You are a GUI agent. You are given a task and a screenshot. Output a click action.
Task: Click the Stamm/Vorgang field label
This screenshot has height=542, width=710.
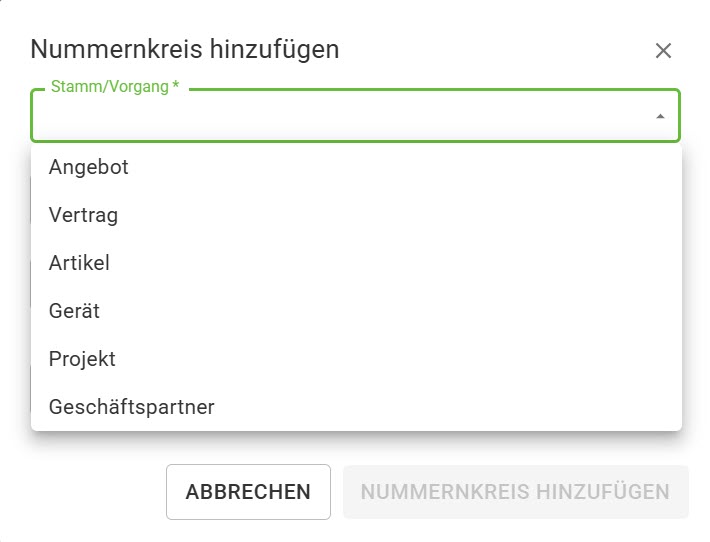tap(115, 87)
